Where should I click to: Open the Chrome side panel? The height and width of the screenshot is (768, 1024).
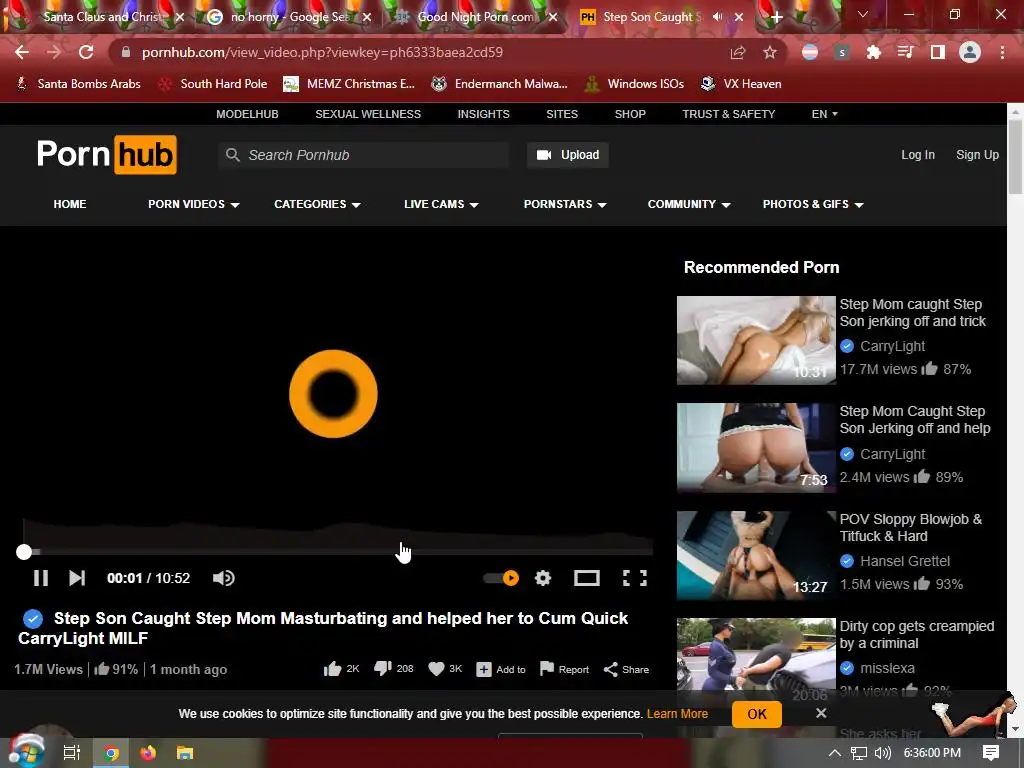click(938, 52)
